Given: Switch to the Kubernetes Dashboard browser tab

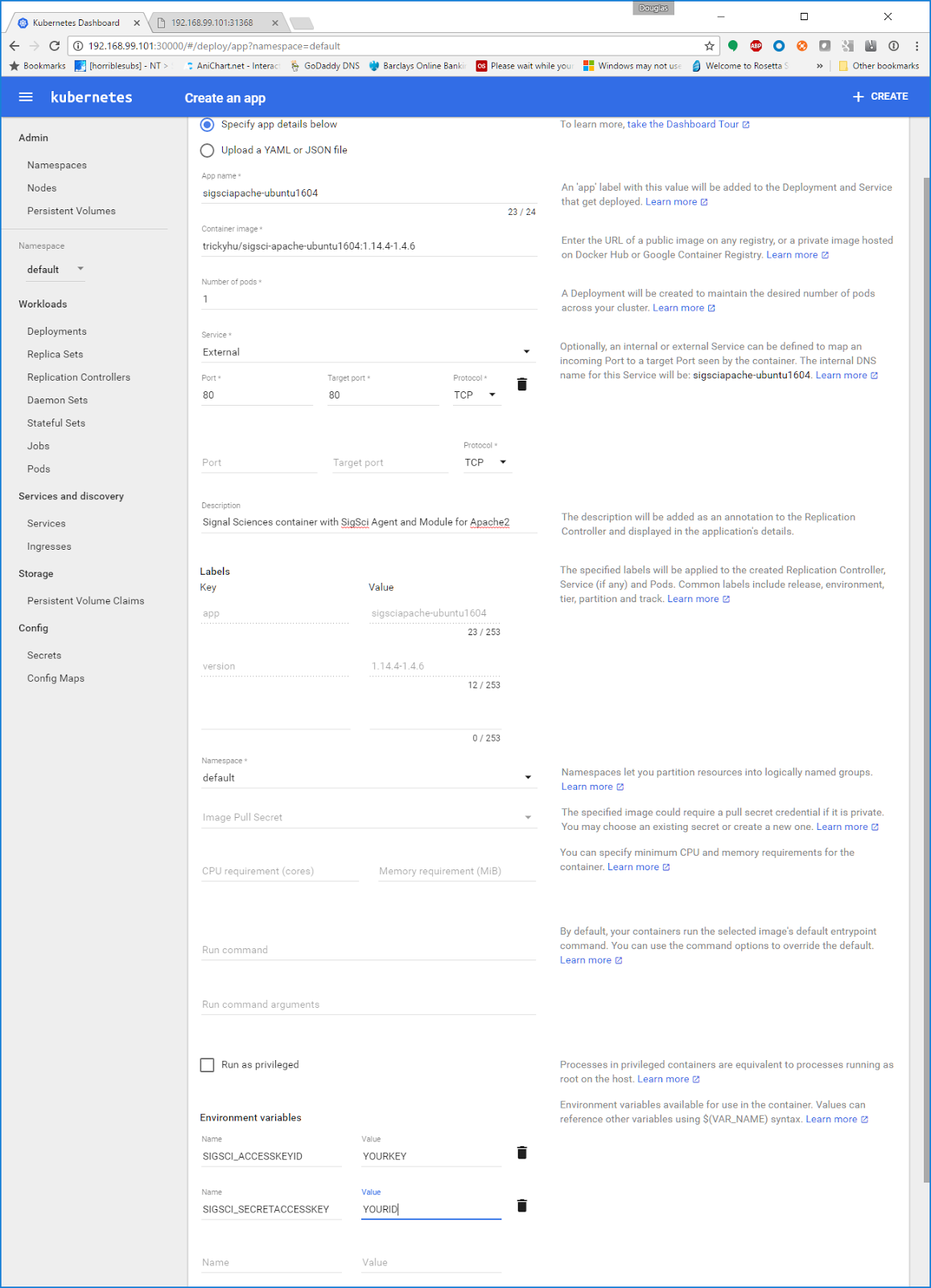Looking at the screenshot, I should tap(76, 23).
